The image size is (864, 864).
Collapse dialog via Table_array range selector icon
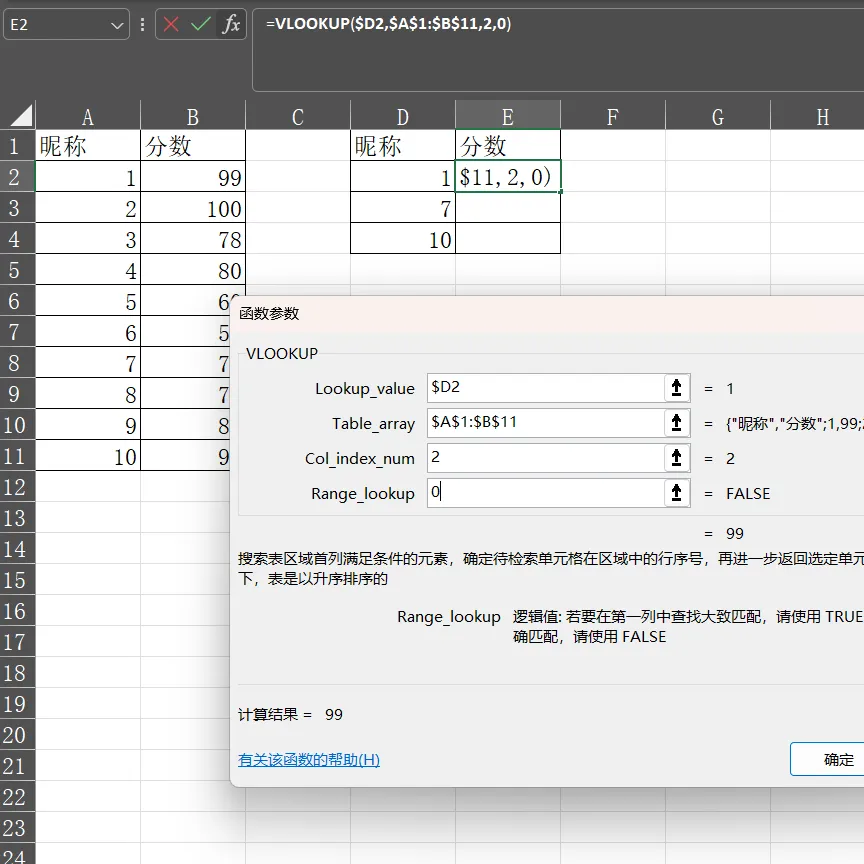[677, 423]
